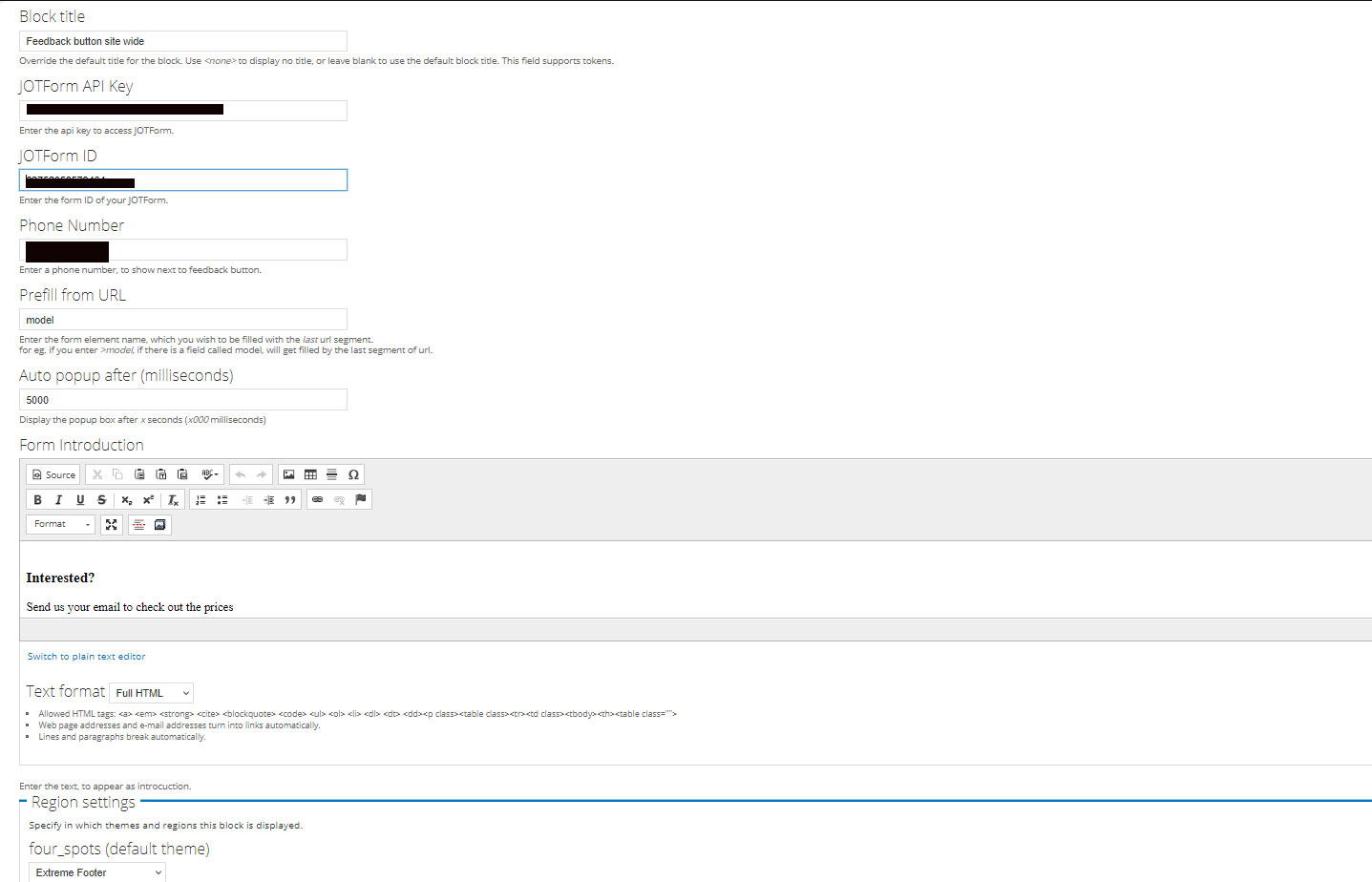This screenshot has width=1372, height=882.
Task: Insert an image using the editor toolbar
Action: click(x=289, y=474)
